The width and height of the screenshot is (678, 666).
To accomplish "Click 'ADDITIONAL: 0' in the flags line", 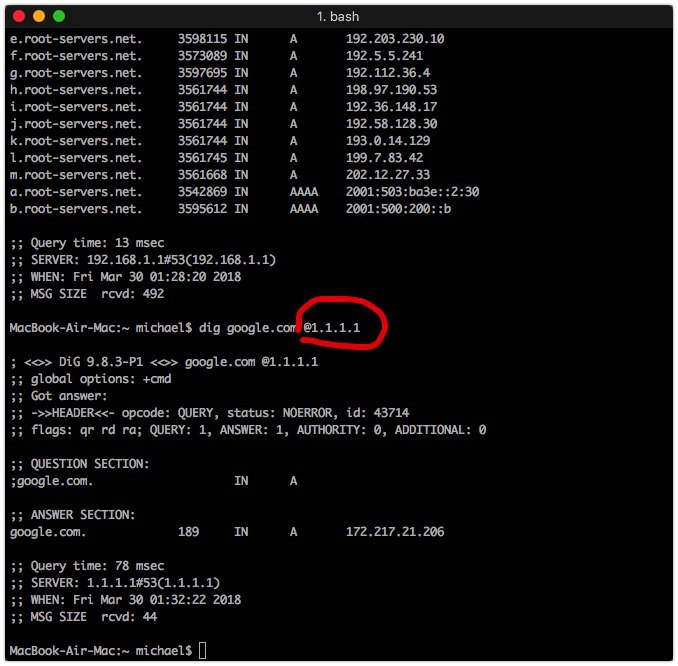I will tap(440, 430).
